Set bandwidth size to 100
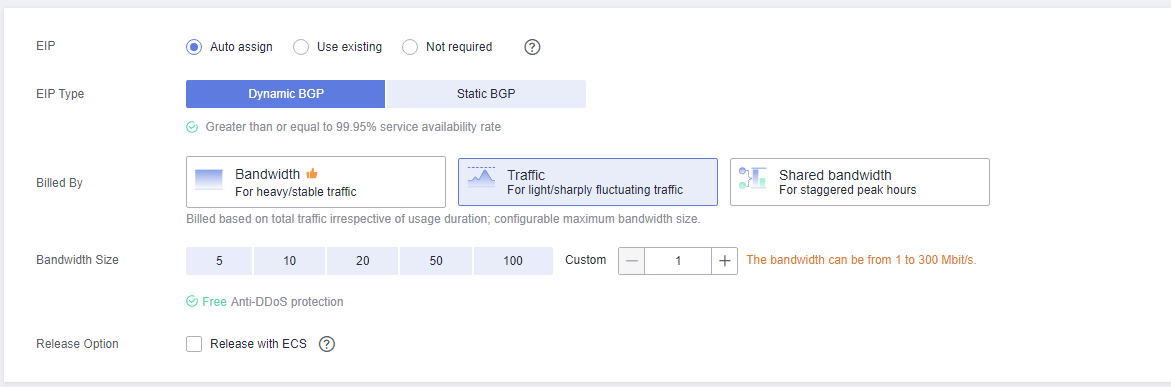 pyautogui.click(x=513, y=261)
